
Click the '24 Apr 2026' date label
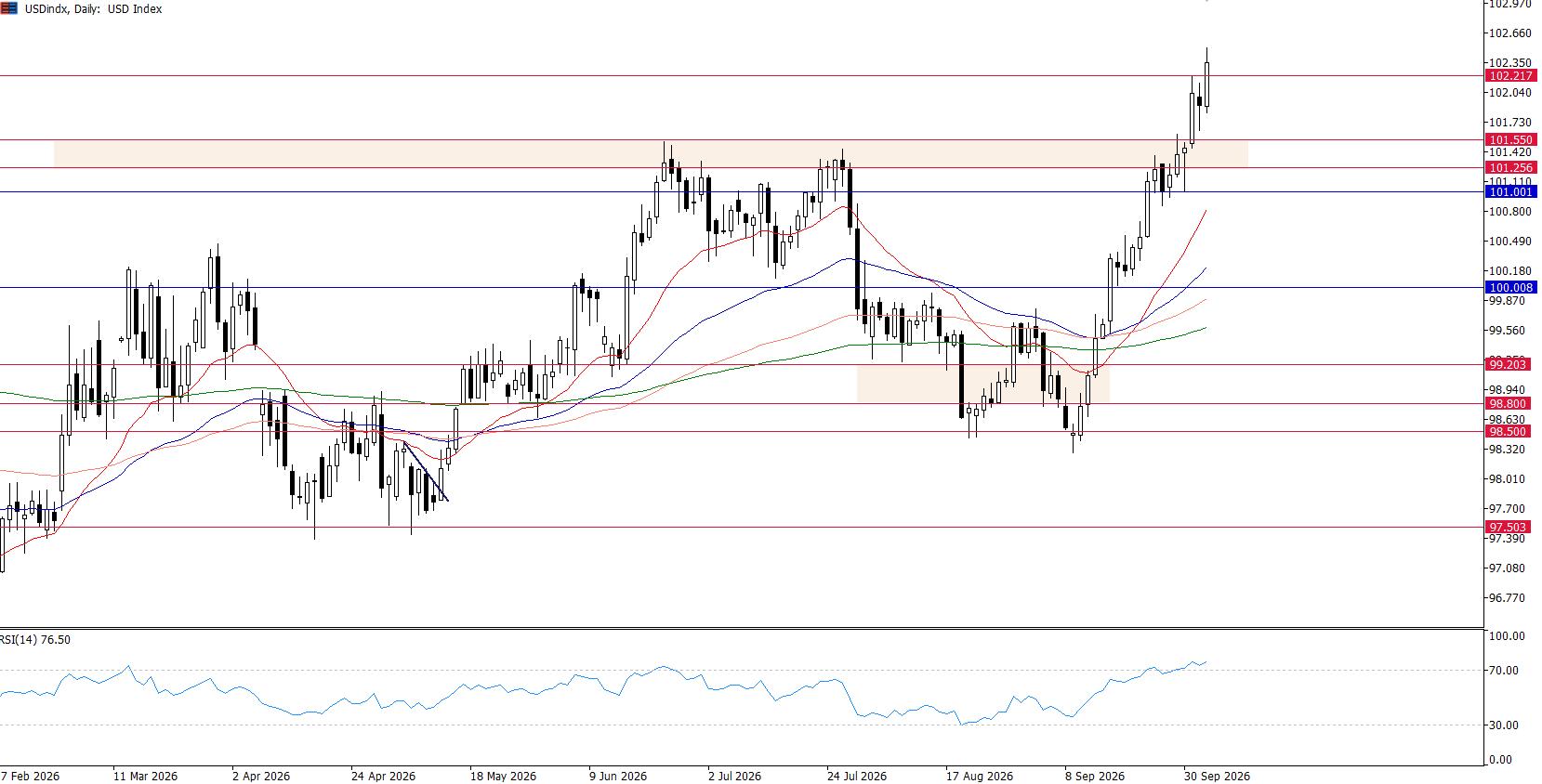click(x=383, y=776)
